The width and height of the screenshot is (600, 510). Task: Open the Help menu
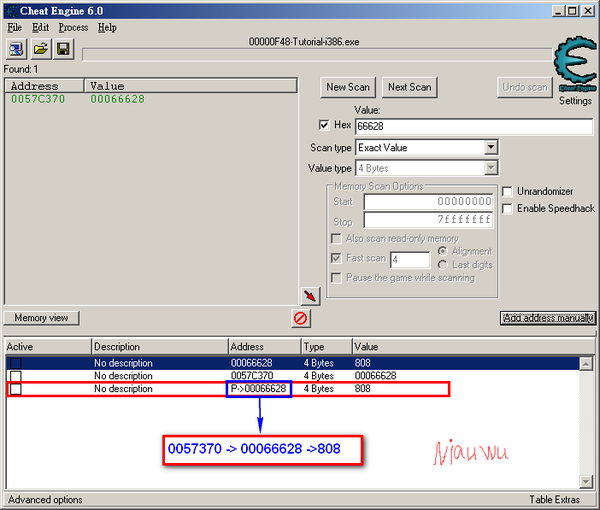tap(107, 28)
